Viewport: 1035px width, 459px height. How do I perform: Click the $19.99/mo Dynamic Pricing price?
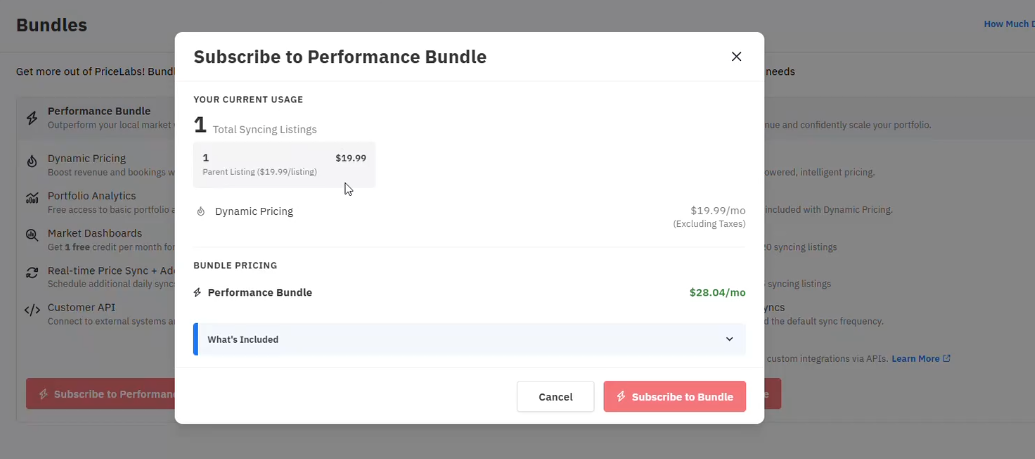pyautogui.click(x=718, y=211)
